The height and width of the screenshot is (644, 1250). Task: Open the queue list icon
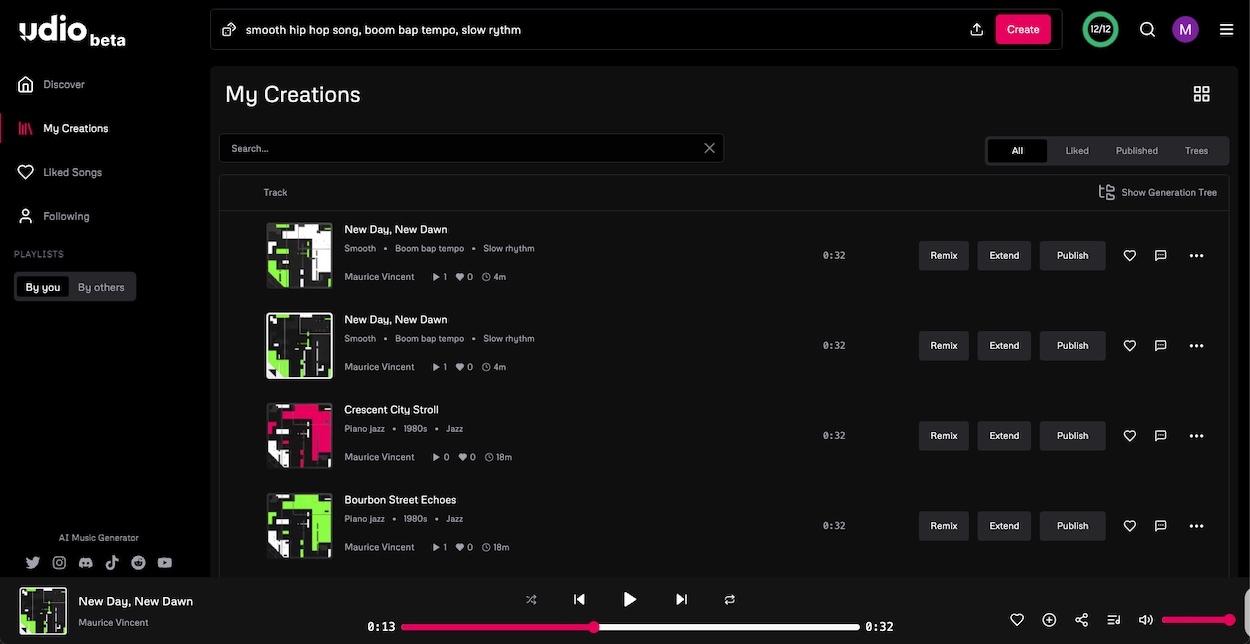(x=1113, y=620)
